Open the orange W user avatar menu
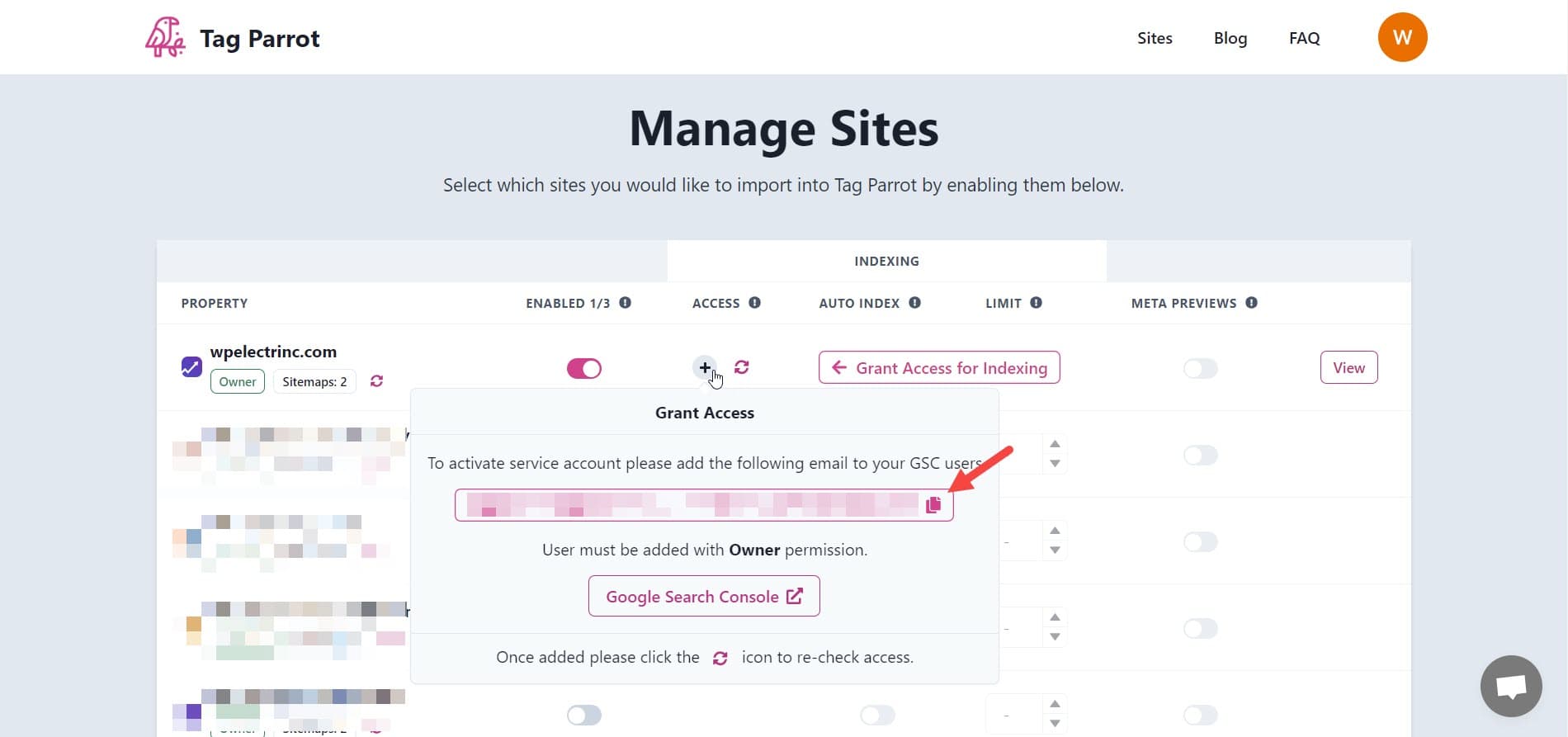Image resolution: width=1568 pixels, height=737 pixels. [1402, 37]
